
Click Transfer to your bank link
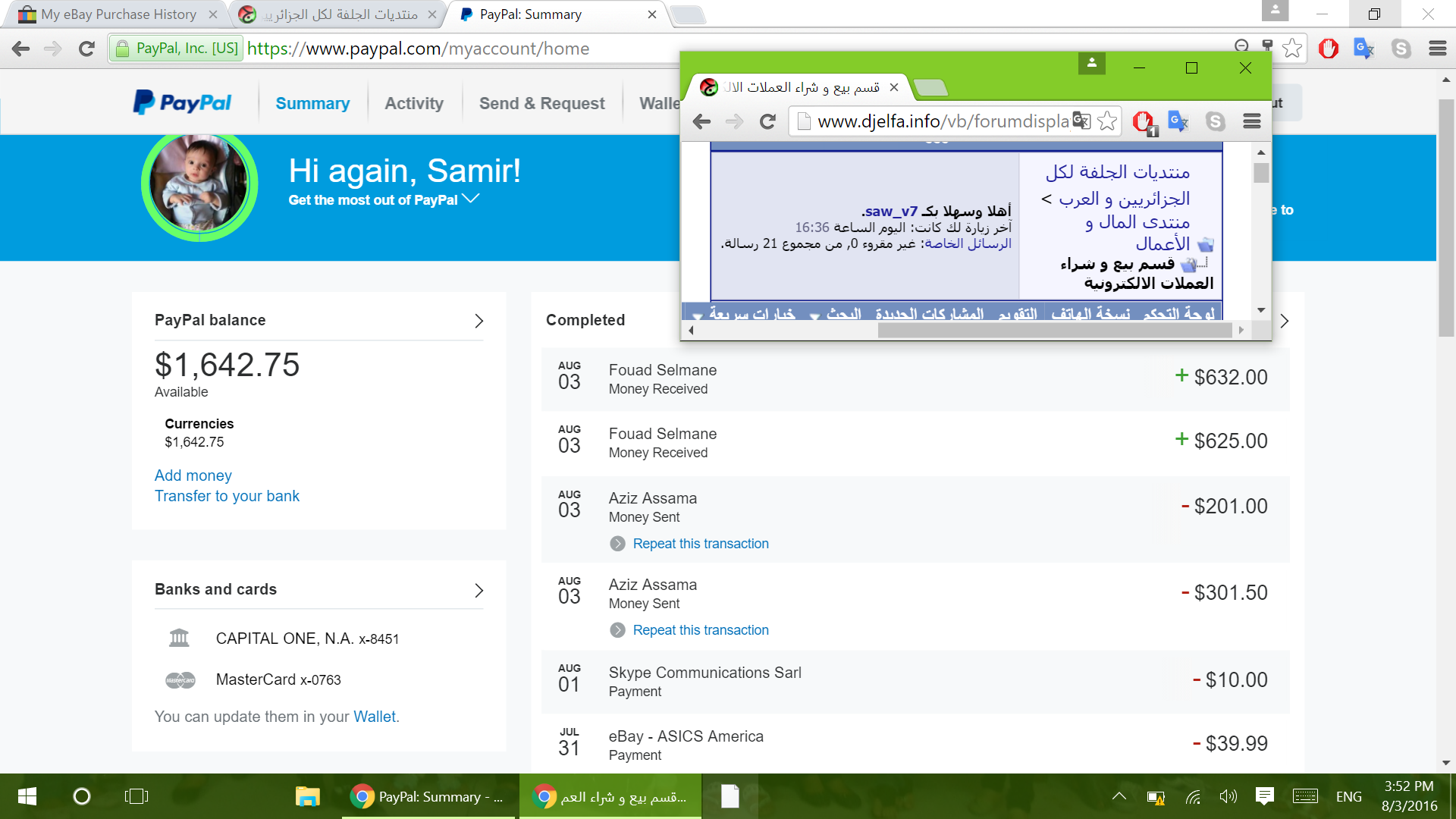[227, 496]
